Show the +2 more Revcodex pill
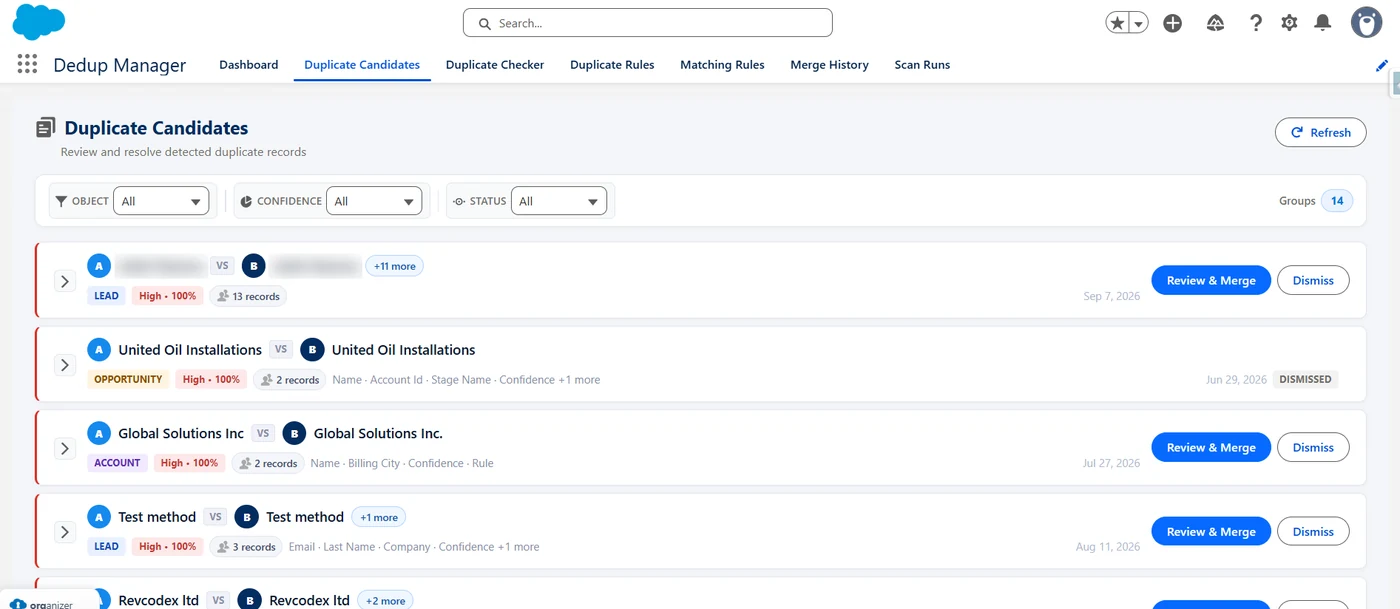Viewport: 1400px width, 609px height. (385, 600)
